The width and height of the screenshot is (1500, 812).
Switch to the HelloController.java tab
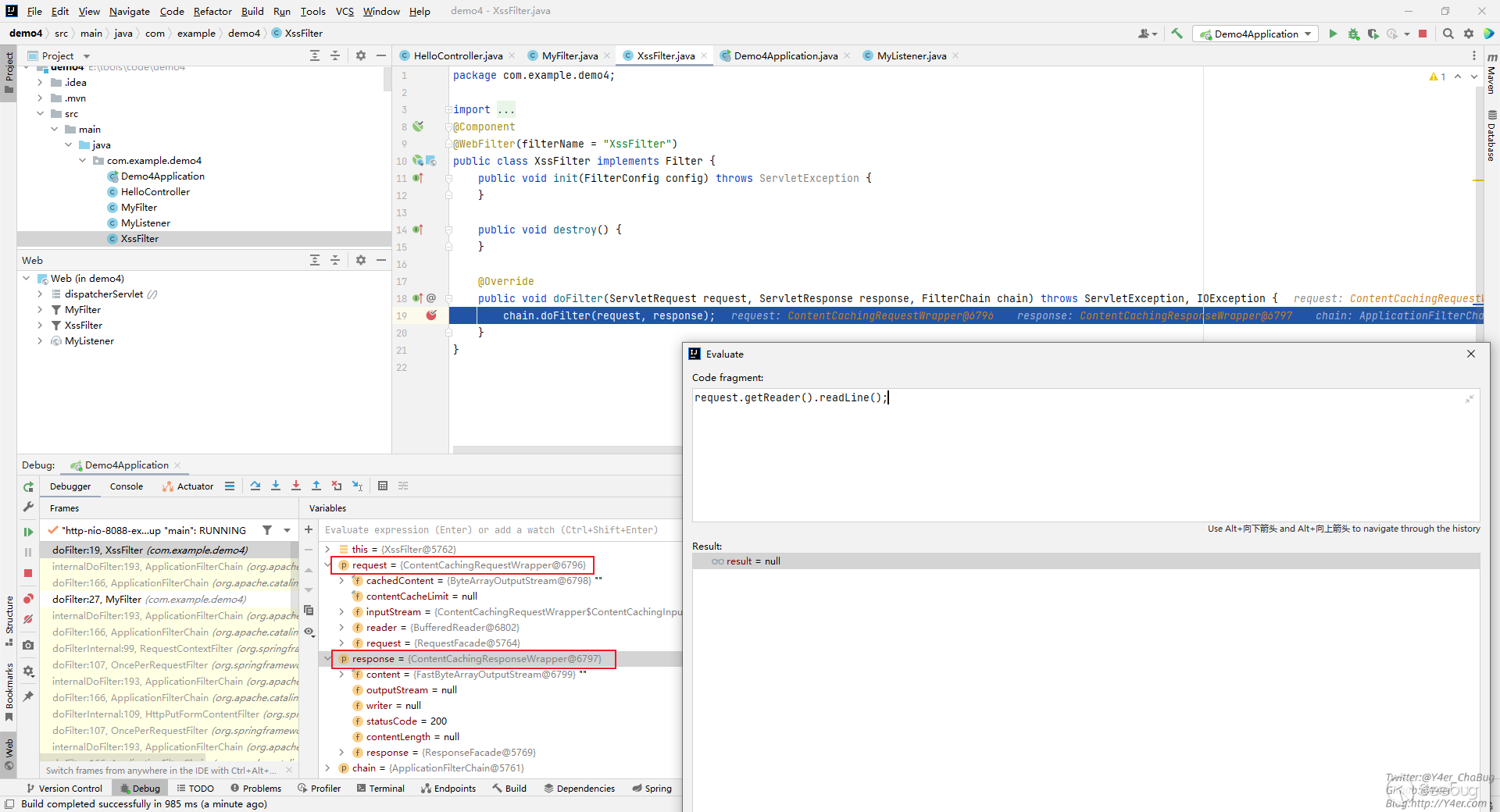[457, 55]
